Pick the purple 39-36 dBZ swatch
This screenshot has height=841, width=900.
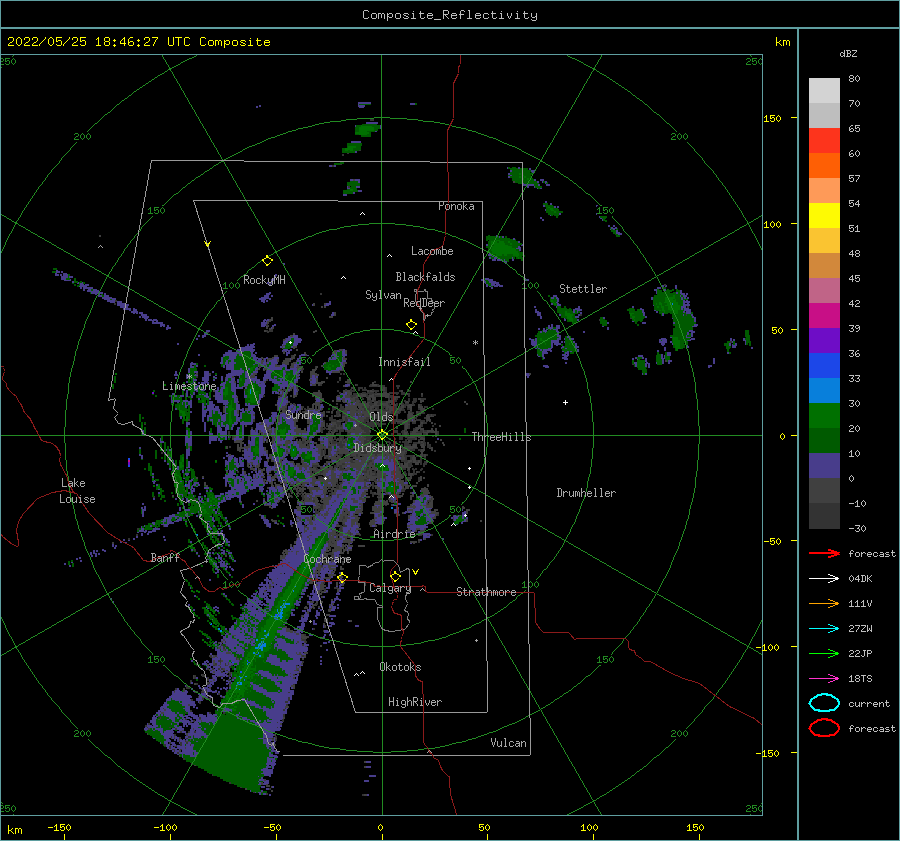[824, 341]
